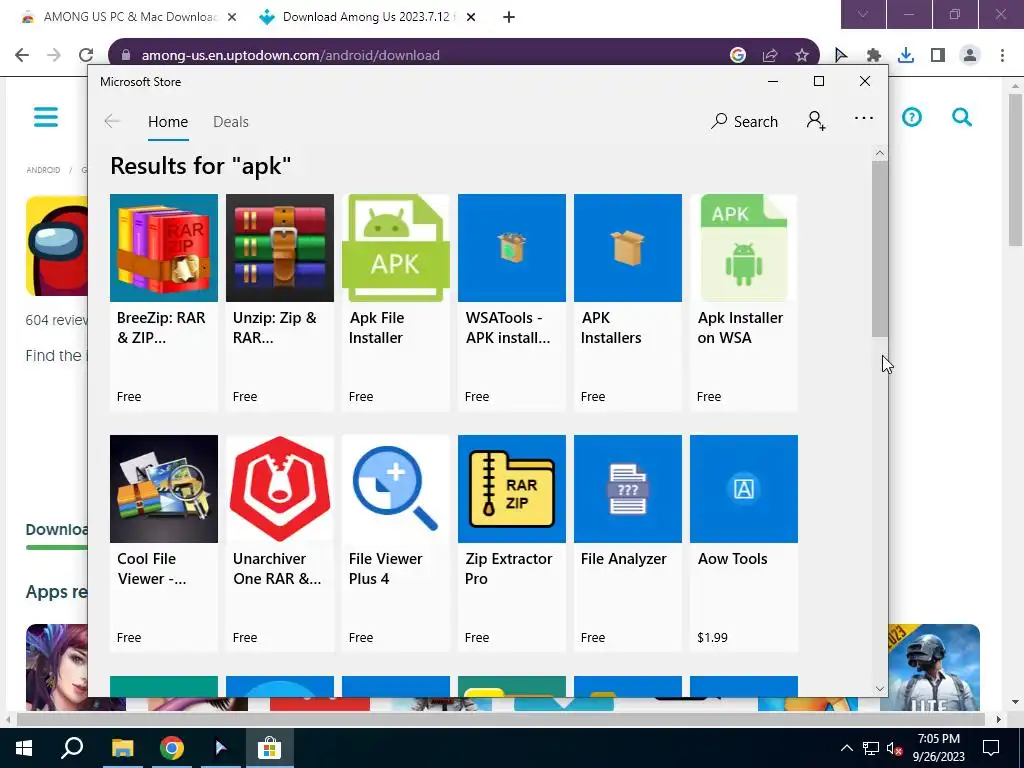This screenshot has width=1024, height=768.
Task: Open the account sign-in icon in Store
Action: (816, 121)
